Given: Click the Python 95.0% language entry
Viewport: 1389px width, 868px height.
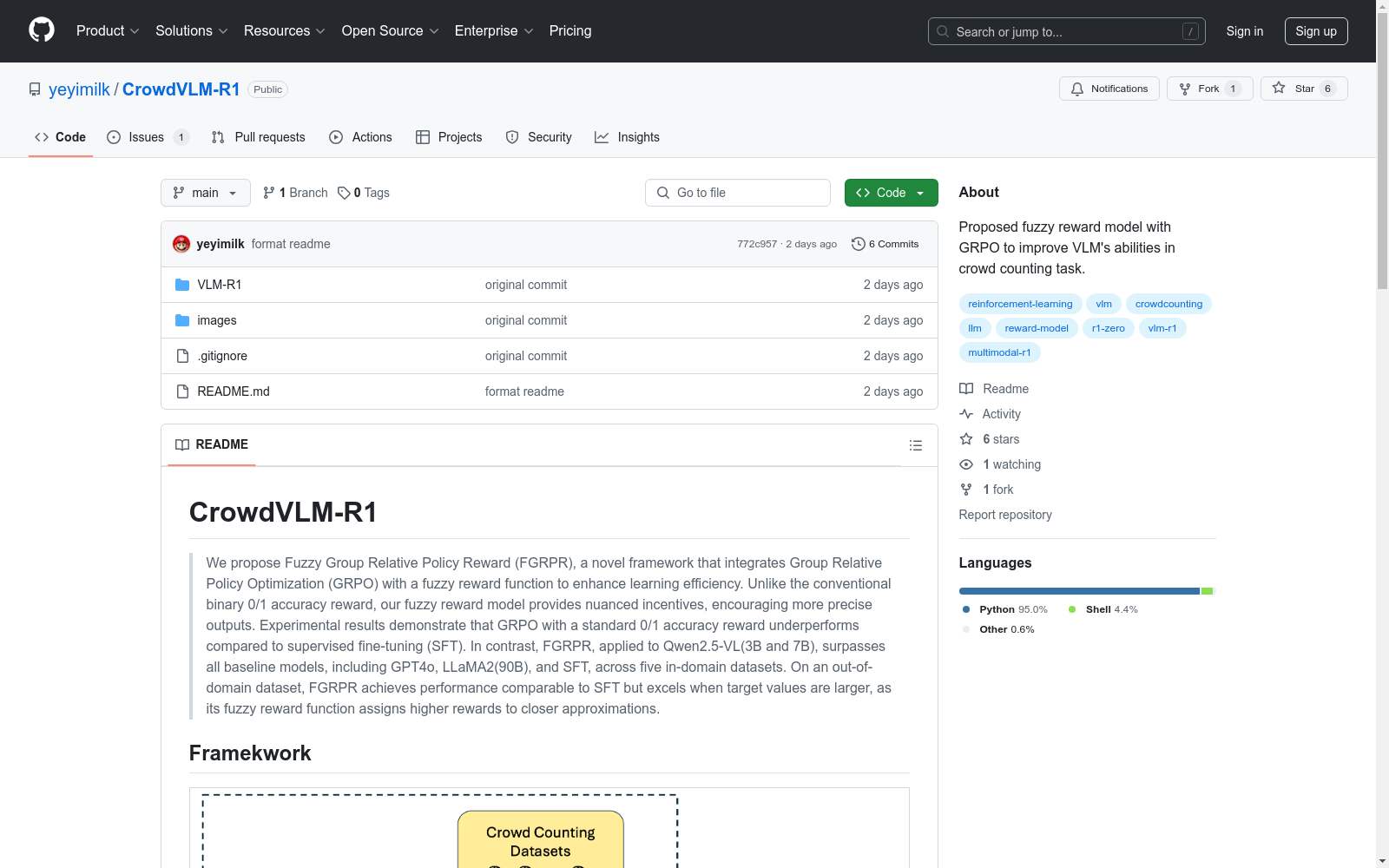Looking at the screenshot, I should coord(1005,609).
